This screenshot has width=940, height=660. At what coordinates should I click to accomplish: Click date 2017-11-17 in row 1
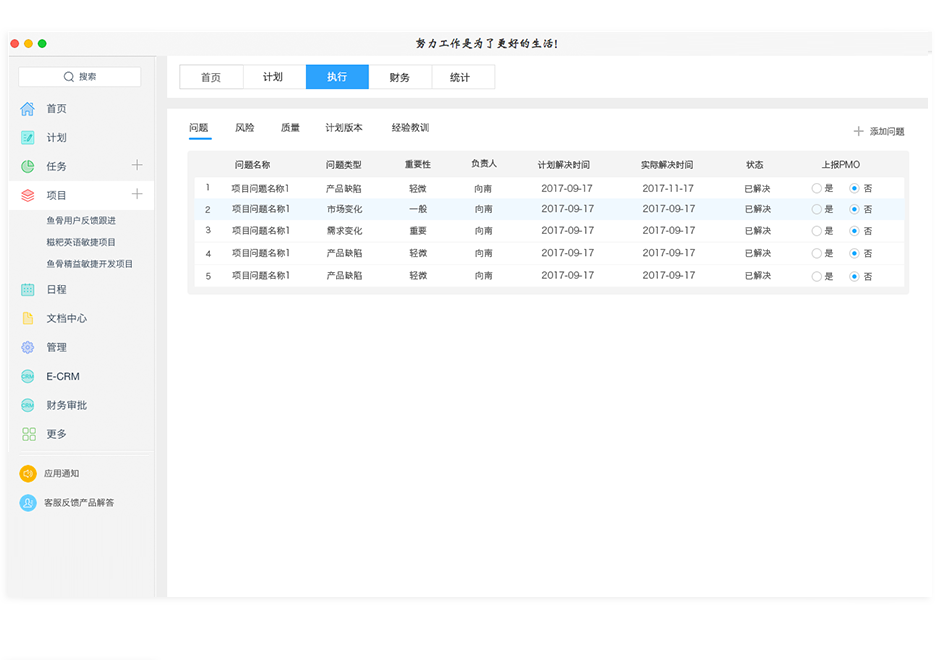click(x=668, y=188)
